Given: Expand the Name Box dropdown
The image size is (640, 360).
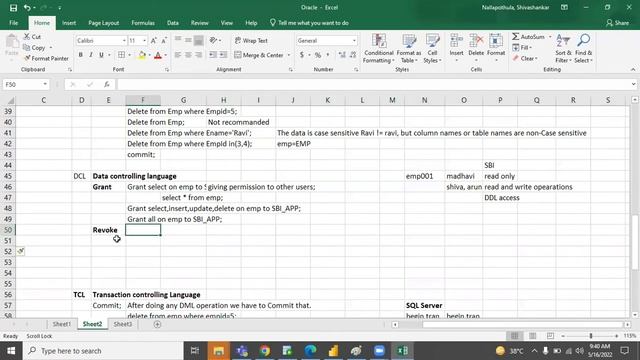Looking at the screenshot, I should click(x=45, y=84).
